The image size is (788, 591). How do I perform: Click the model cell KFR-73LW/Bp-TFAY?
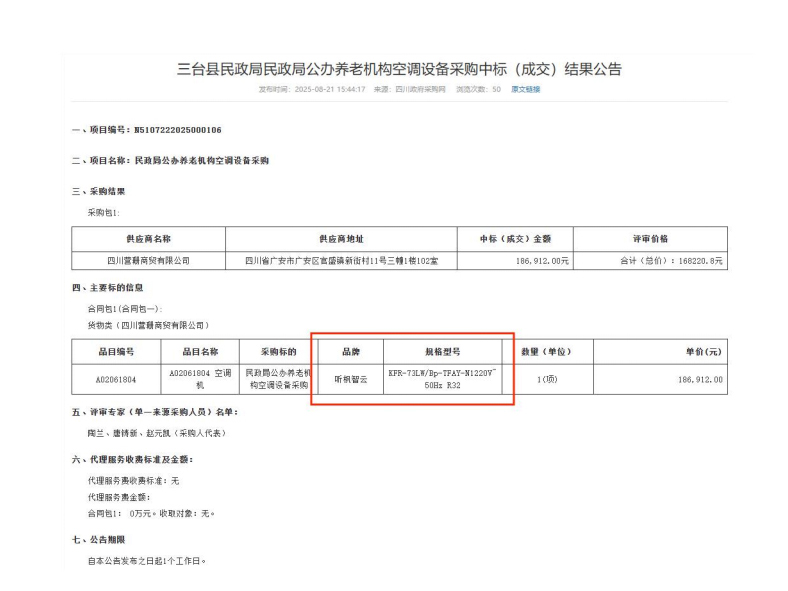443,379
